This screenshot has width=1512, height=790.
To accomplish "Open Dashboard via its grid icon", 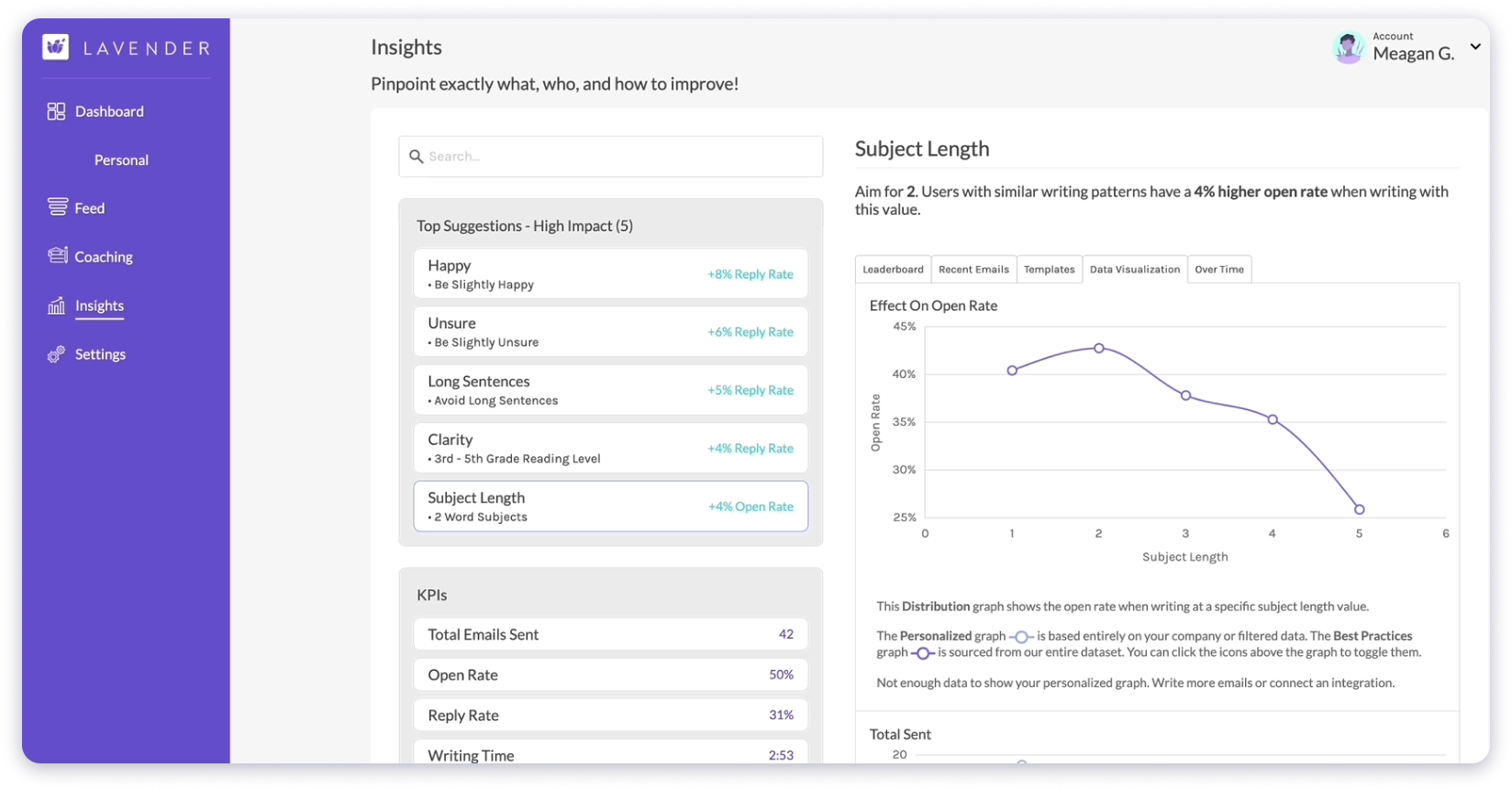I will click(x=56, y=111).
